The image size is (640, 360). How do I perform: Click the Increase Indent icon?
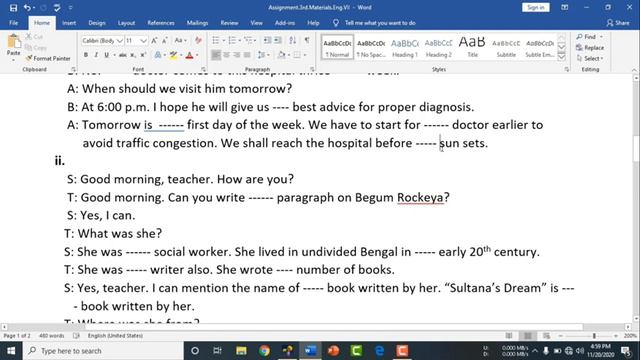pos(278,40)
